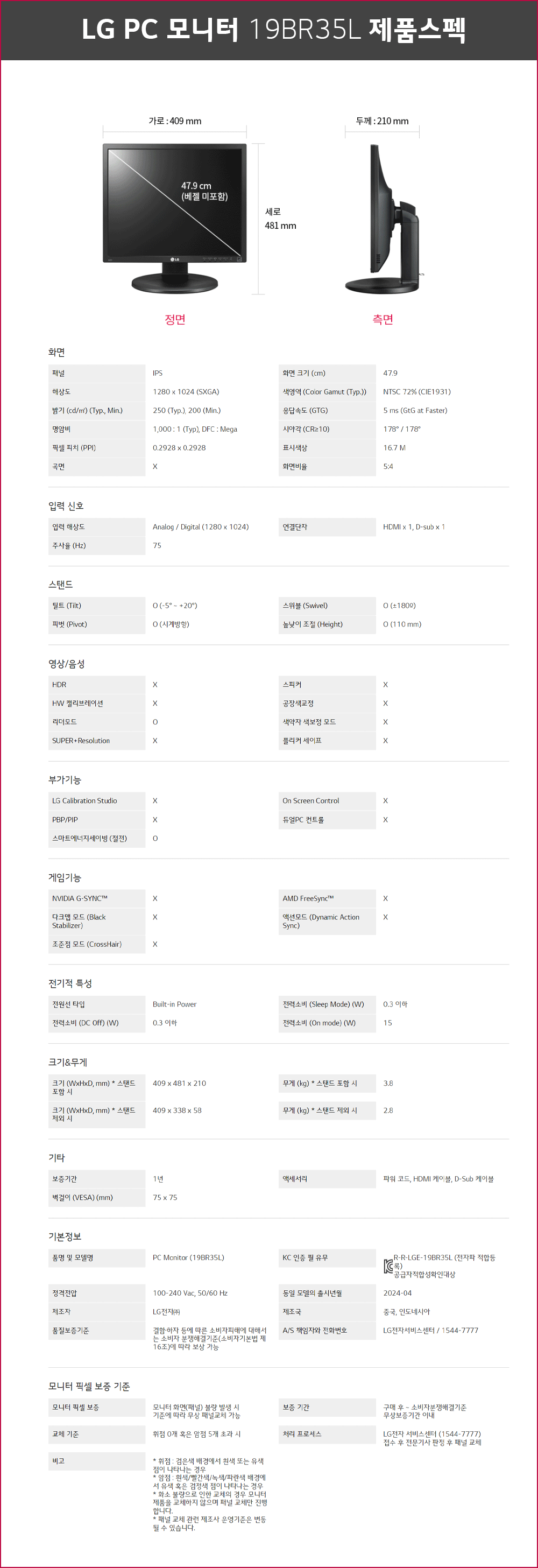Image resolution: width=538 pixels, height=1568 pixels.
Task: Click the red 정면 caption
Action: pyautogui.click(x=175, y=319)
